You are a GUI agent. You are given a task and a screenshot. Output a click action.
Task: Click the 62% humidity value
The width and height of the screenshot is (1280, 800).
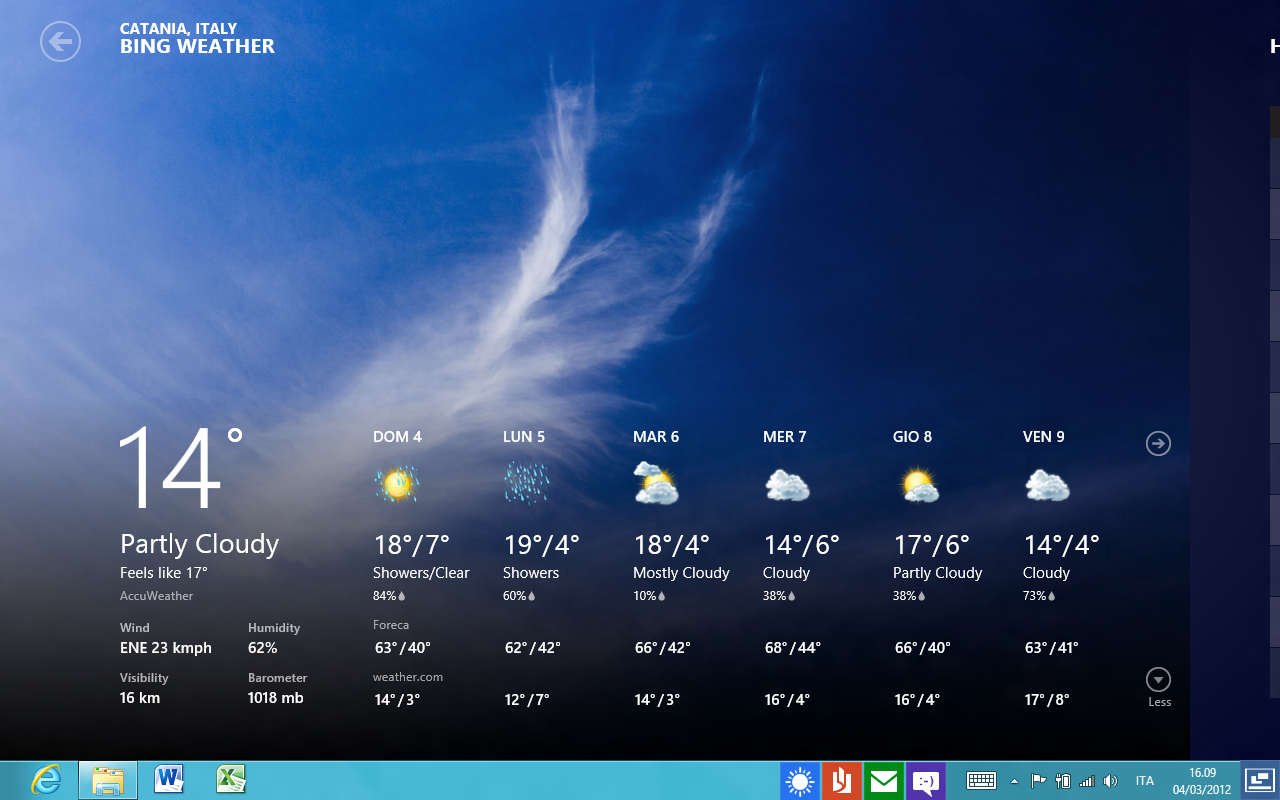pos(263,648)
